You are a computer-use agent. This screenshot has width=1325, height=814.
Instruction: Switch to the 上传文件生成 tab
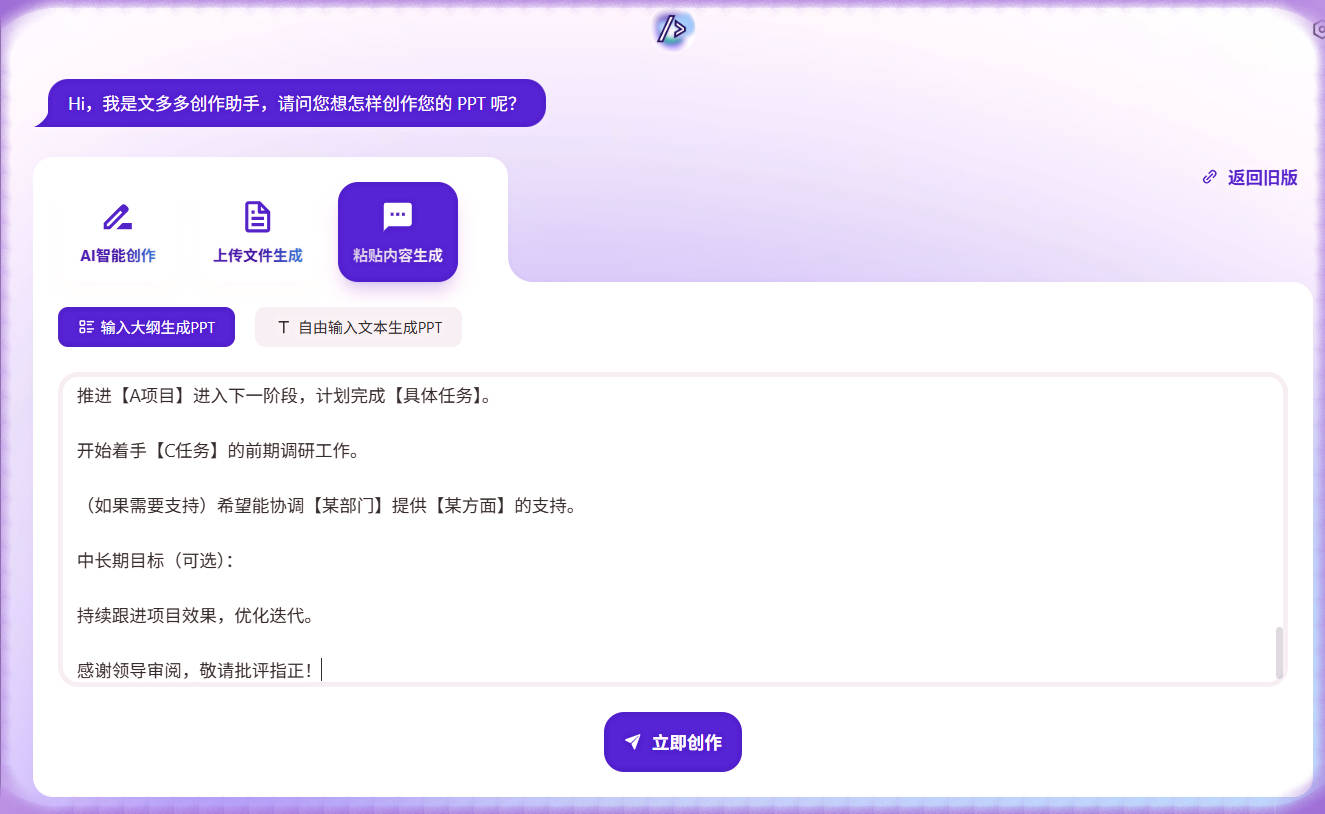click(258, 232)
